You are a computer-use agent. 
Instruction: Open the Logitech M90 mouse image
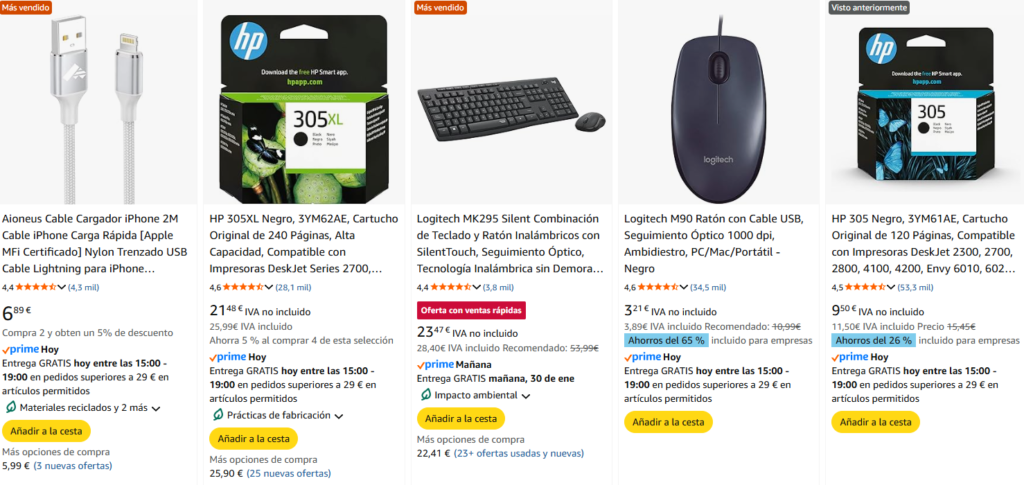pos(719,103)
